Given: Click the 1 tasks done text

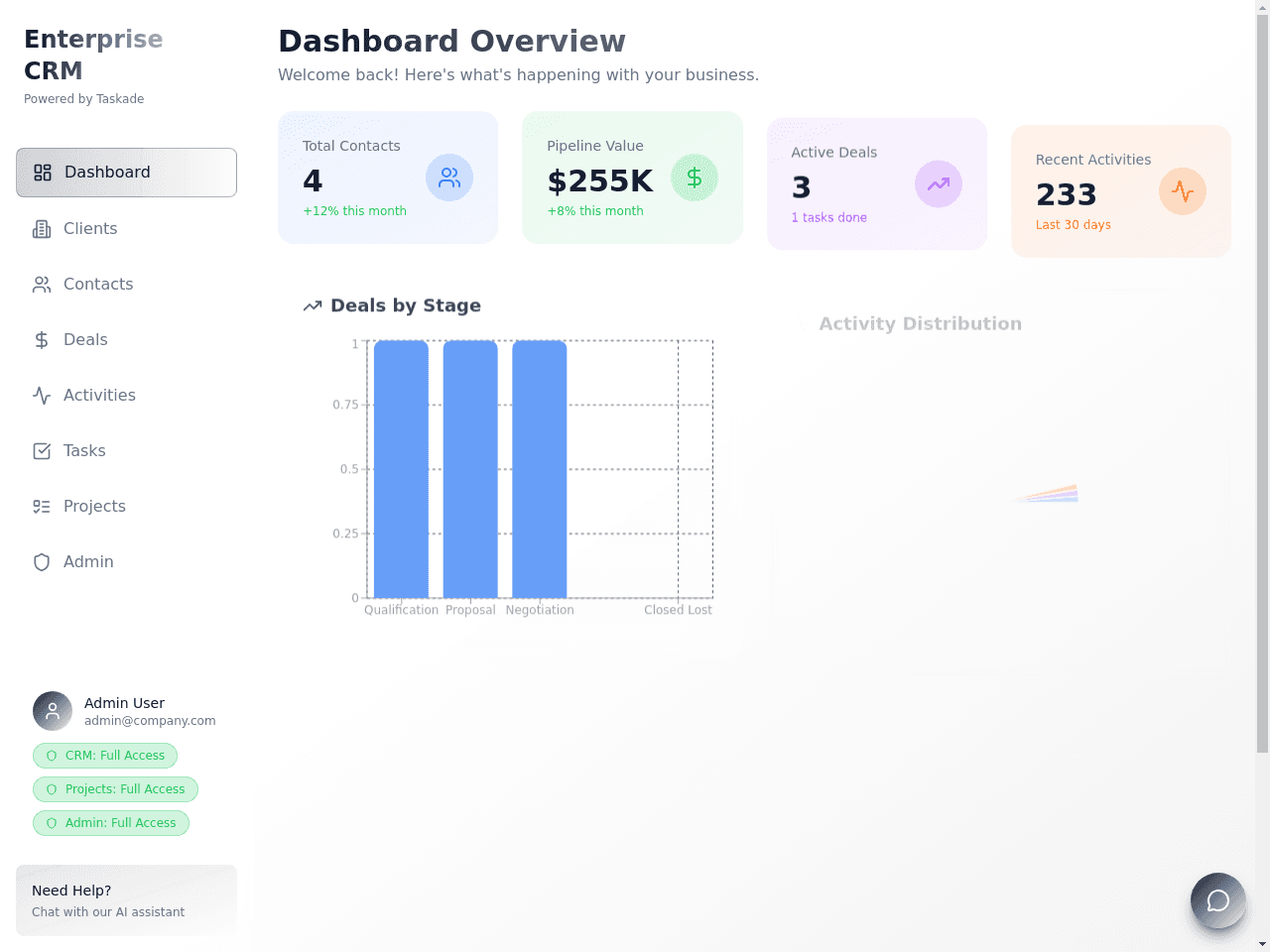Looking at the screenshot, I should pyautogui.click(x=829, y=218).
